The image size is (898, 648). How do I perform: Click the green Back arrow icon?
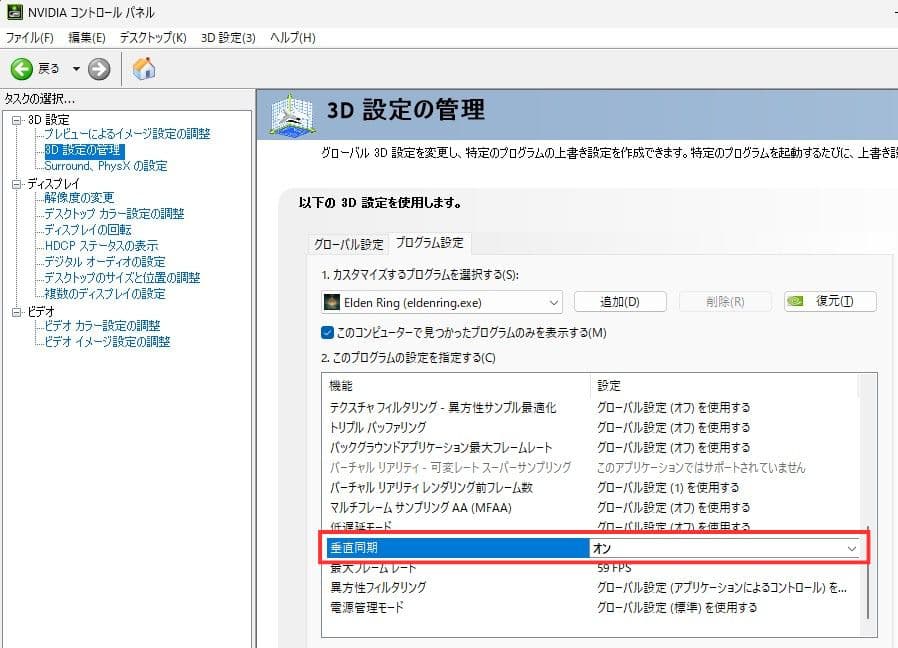22,69
